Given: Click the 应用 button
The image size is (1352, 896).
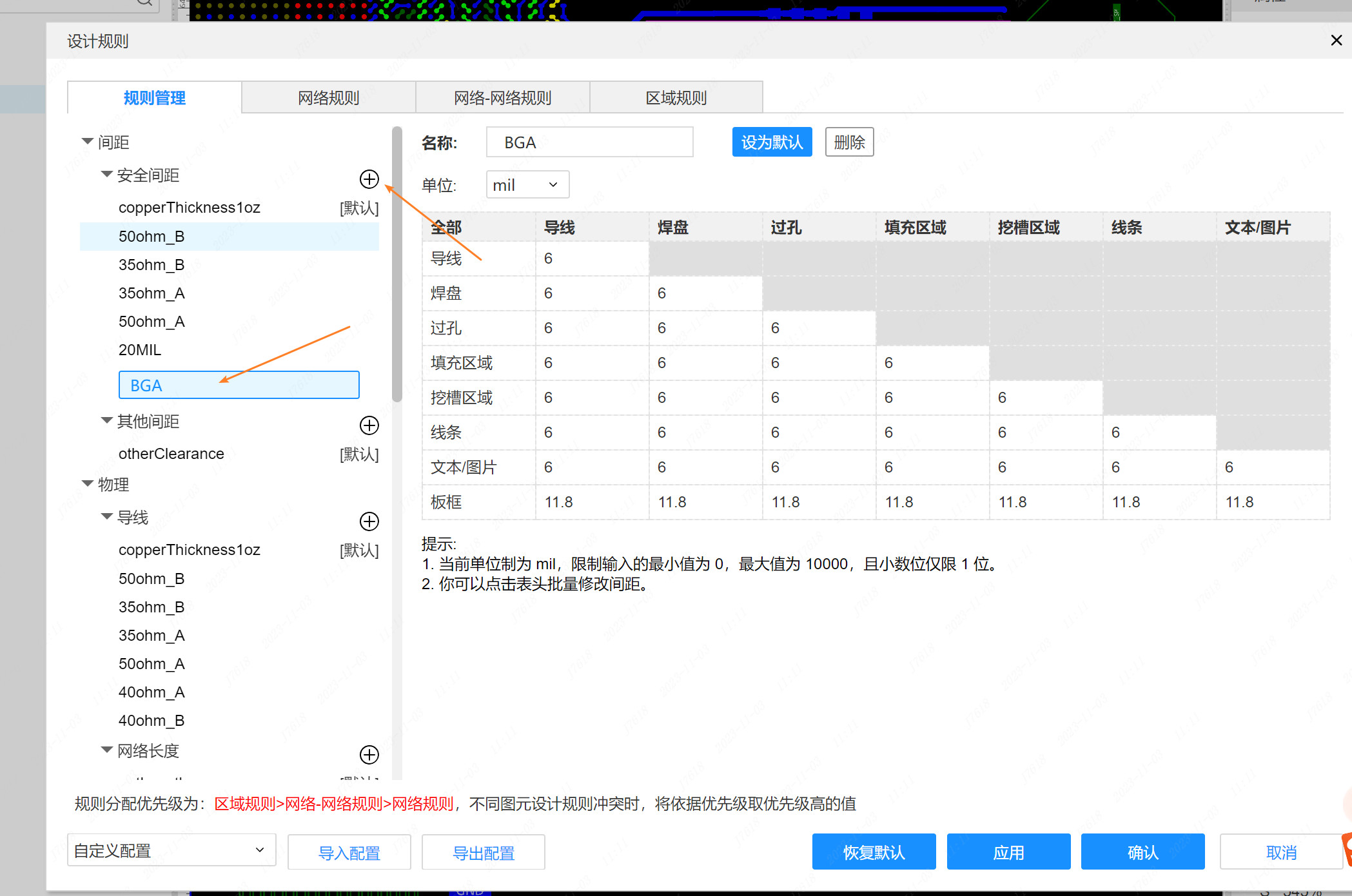Looking at the screenshot, I should 1008,852.
